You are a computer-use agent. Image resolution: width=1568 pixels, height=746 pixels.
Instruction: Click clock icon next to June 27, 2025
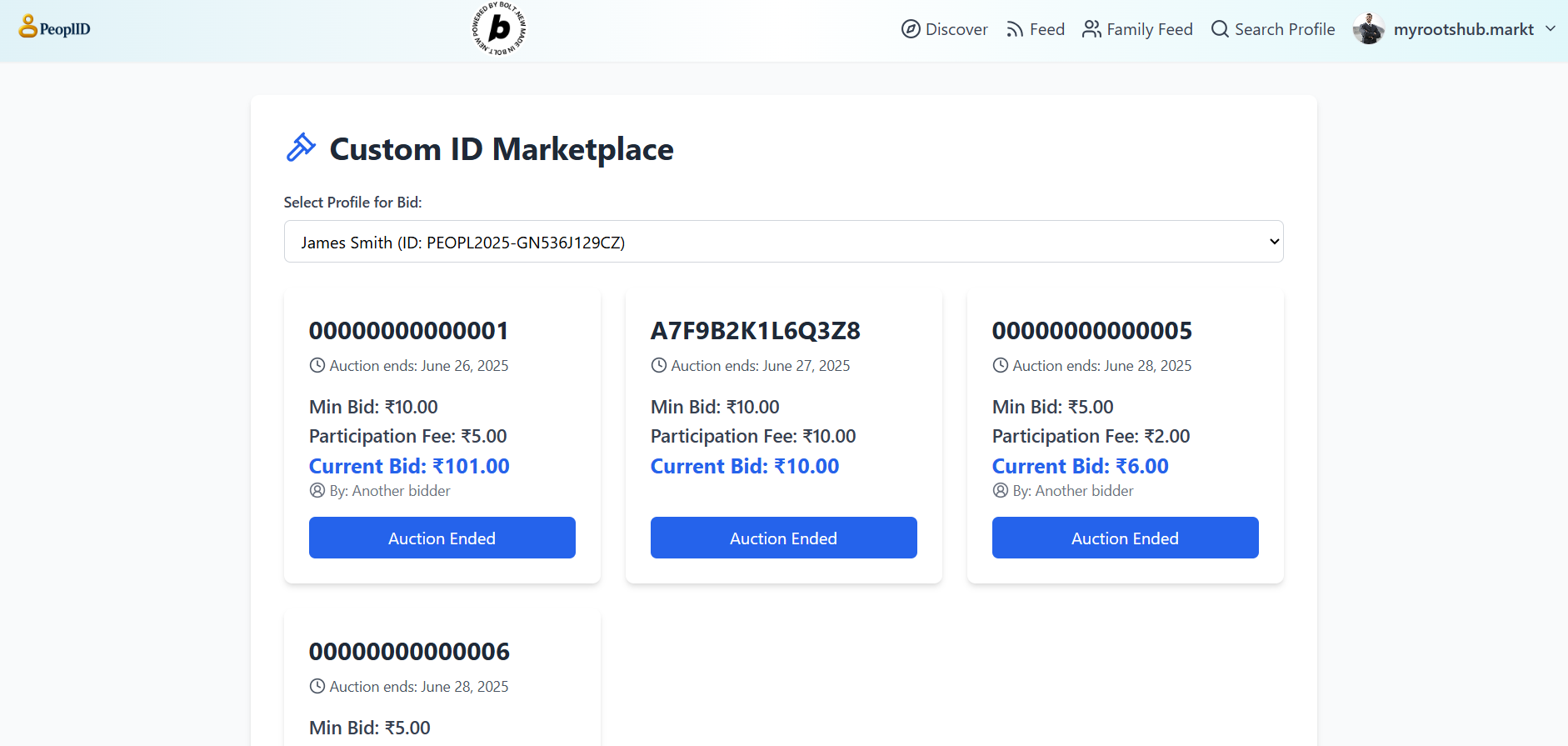(658, 365)
